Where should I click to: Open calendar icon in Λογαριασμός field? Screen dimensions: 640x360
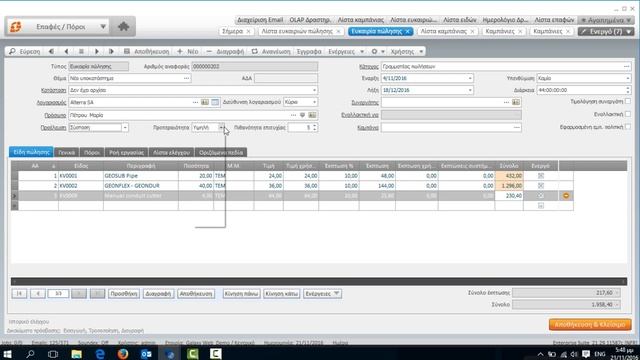coord(215,102)
